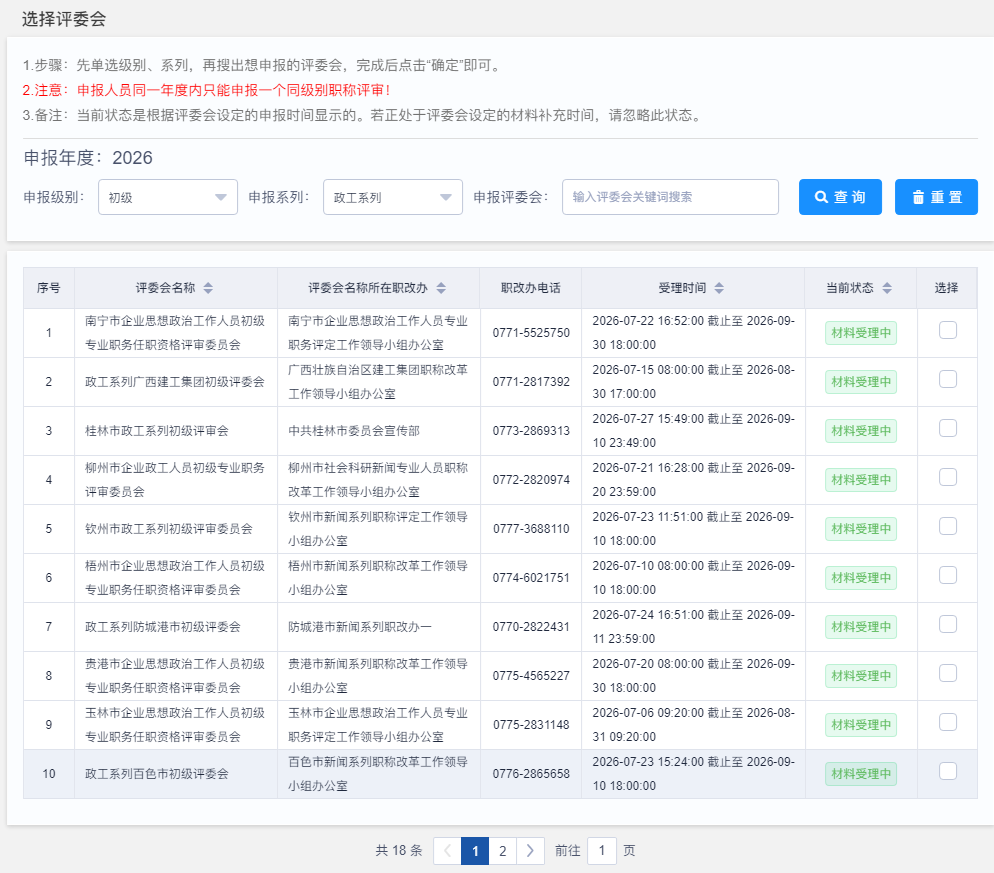
Task: Click phone number 0776-2865658
Action: pos(531,774)
